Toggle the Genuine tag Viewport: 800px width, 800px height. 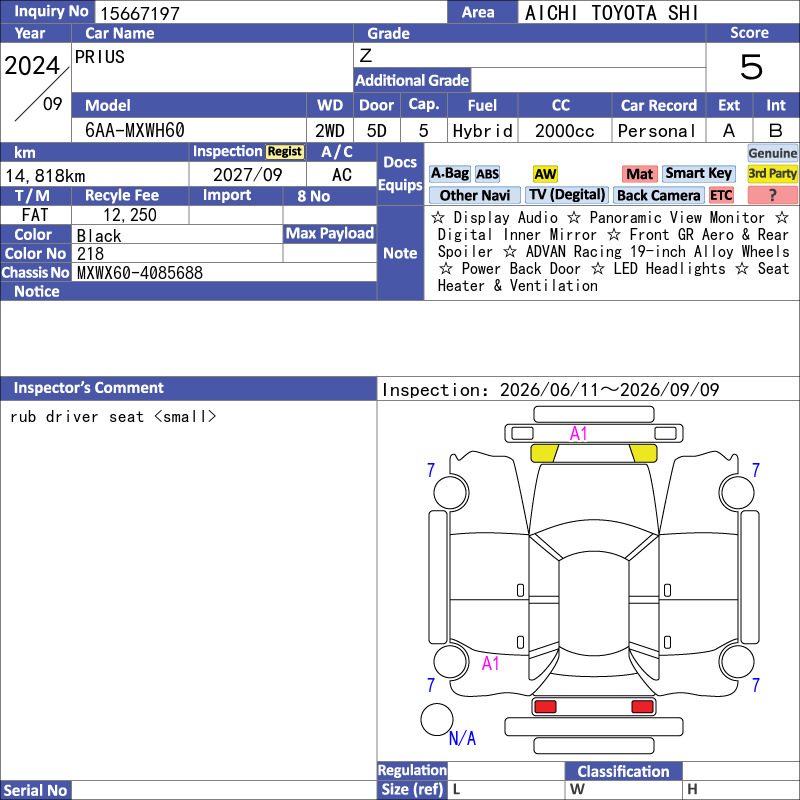(x=772, y=153)
